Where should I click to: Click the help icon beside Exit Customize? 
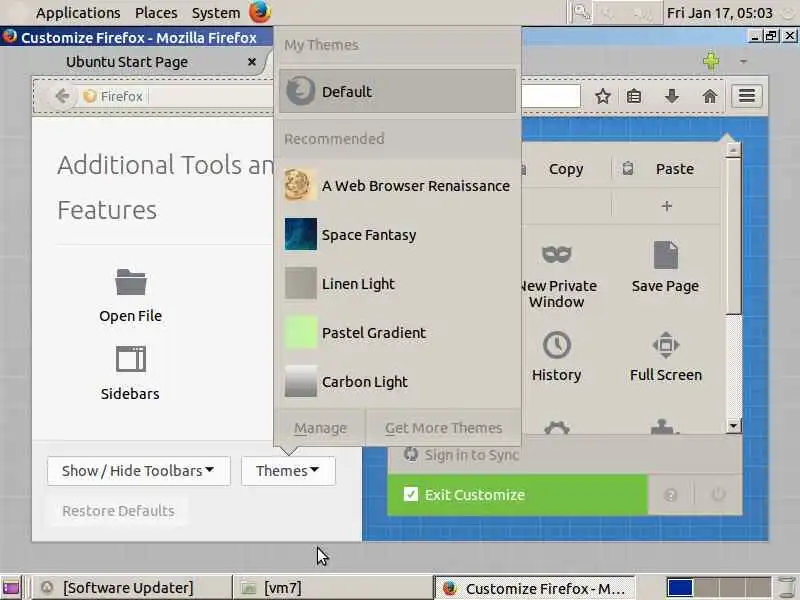671,494
